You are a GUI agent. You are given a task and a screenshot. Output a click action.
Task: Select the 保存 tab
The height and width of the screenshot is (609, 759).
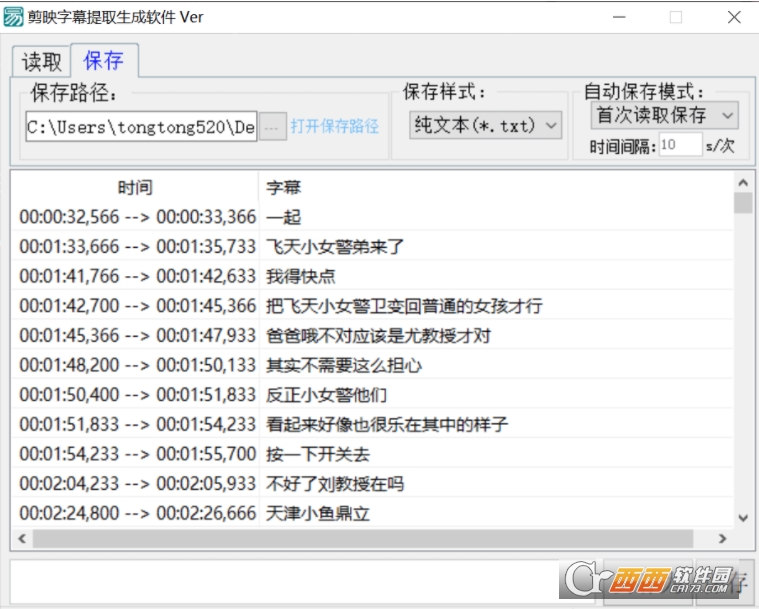click(104, 61)
